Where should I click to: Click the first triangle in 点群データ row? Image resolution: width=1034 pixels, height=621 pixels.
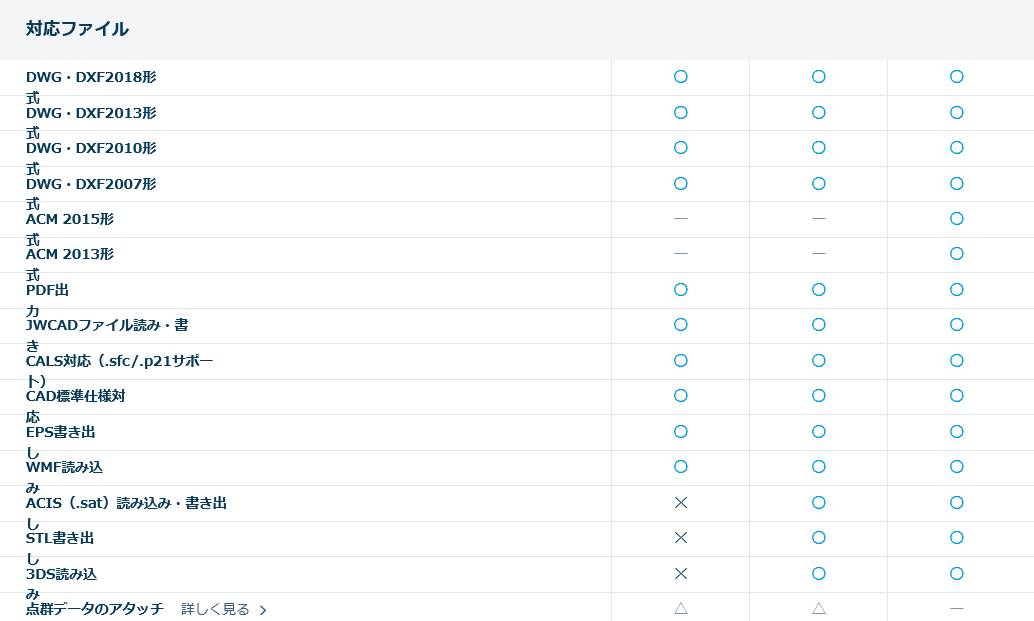click(681, 608)
